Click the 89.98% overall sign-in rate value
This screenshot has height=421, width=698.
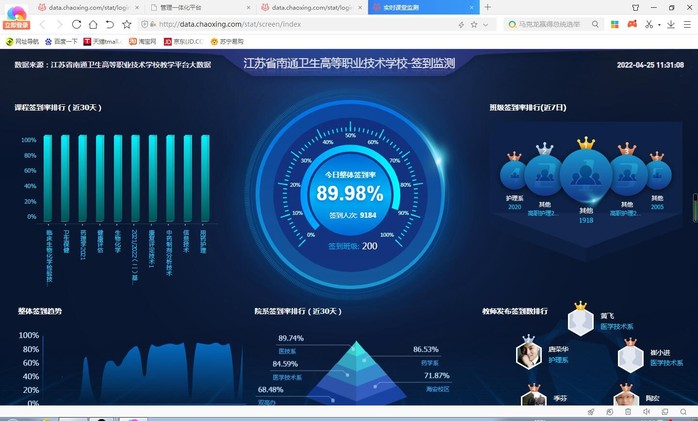350,194
